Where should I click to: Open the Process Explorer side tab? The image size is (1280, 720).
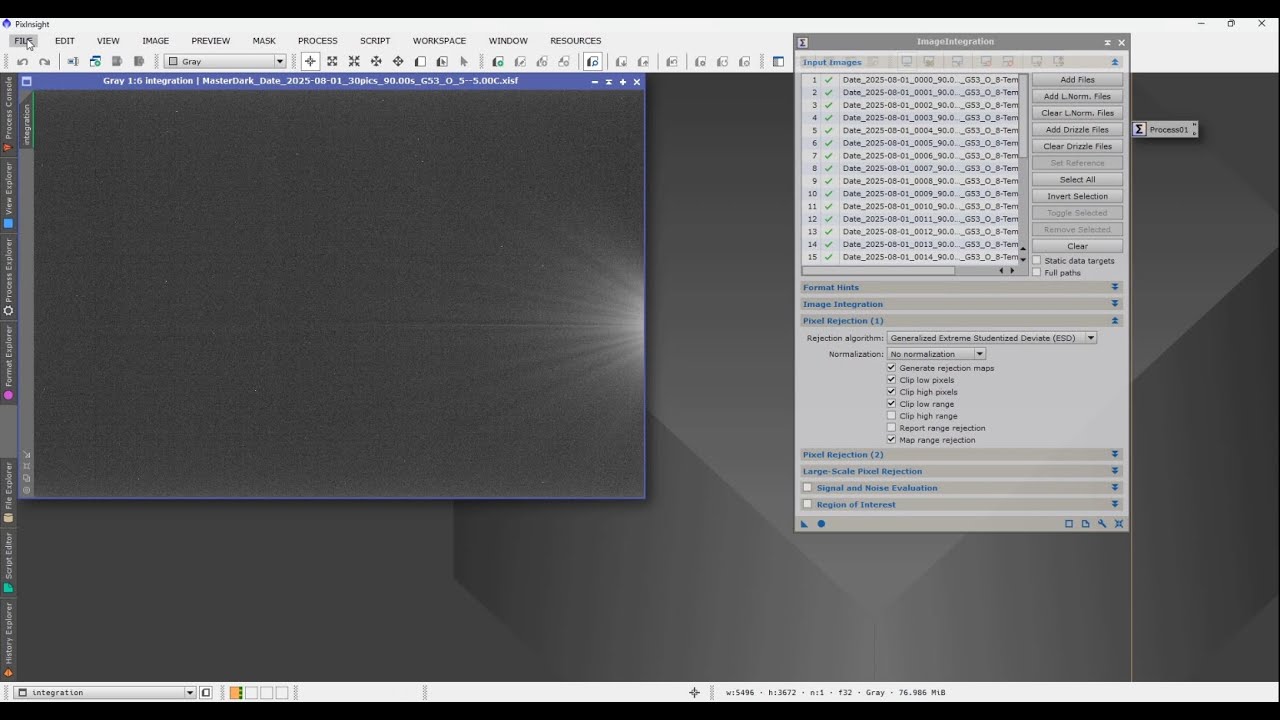pos(8,277)
